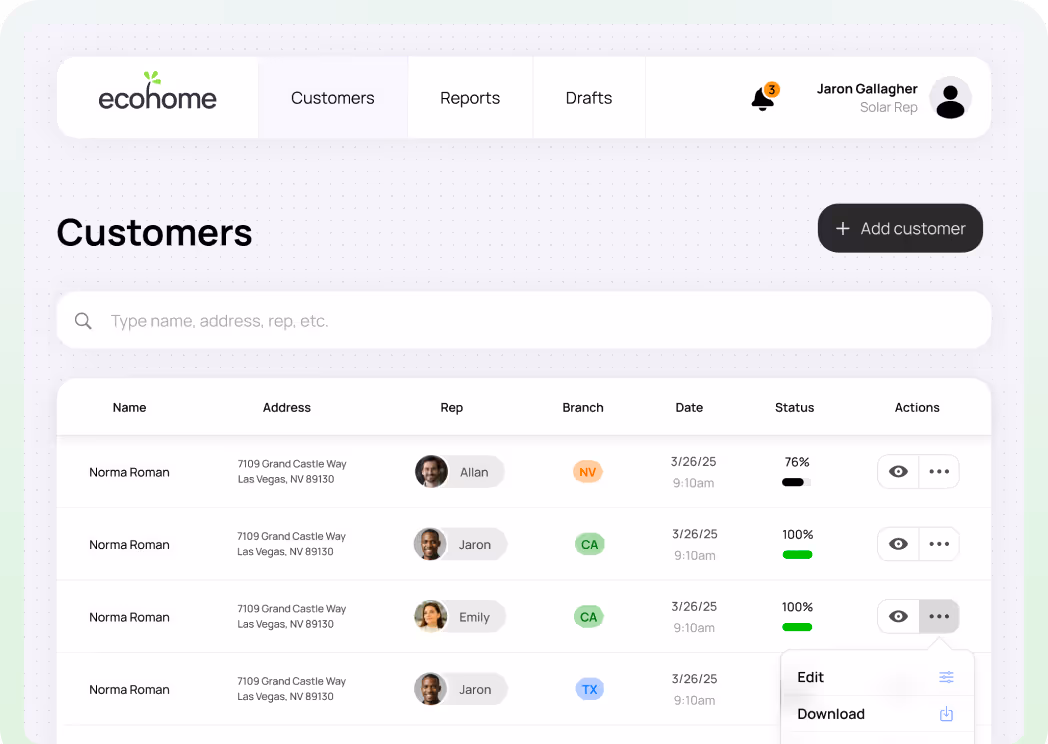
Task: Focus the customer search field
Action: tap(524, 320)
